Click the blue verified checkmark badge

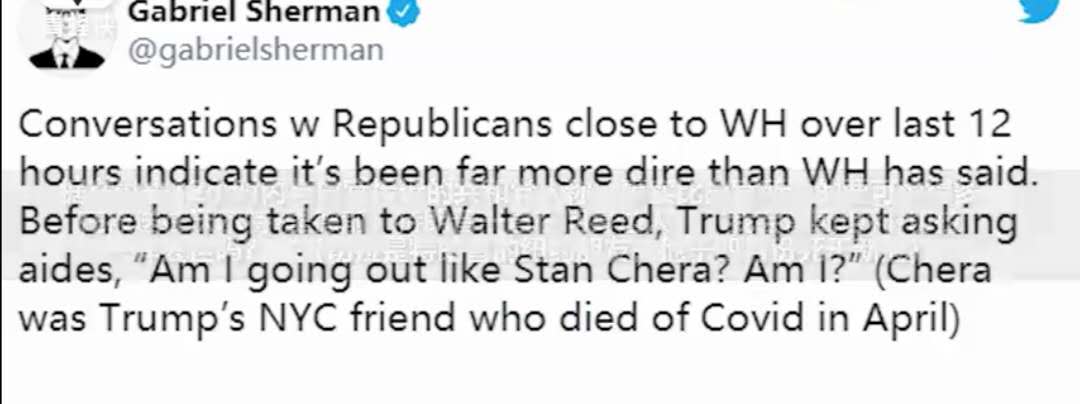coord(404,12)
